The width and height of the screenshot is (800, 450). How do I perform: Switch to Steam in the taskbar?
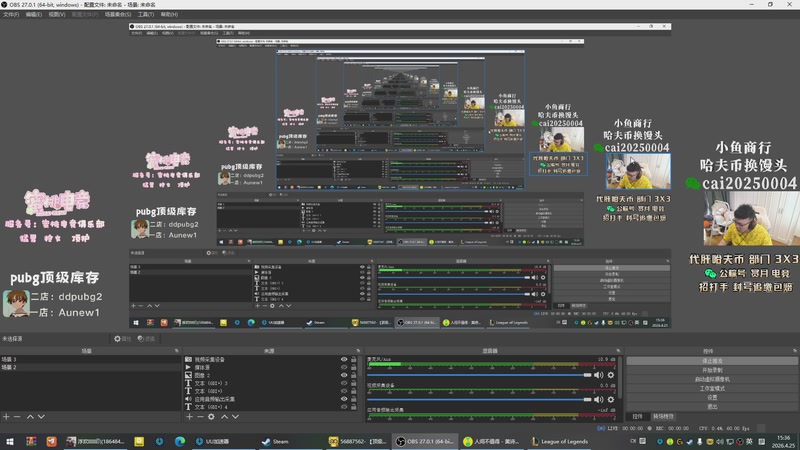point(276,441)
